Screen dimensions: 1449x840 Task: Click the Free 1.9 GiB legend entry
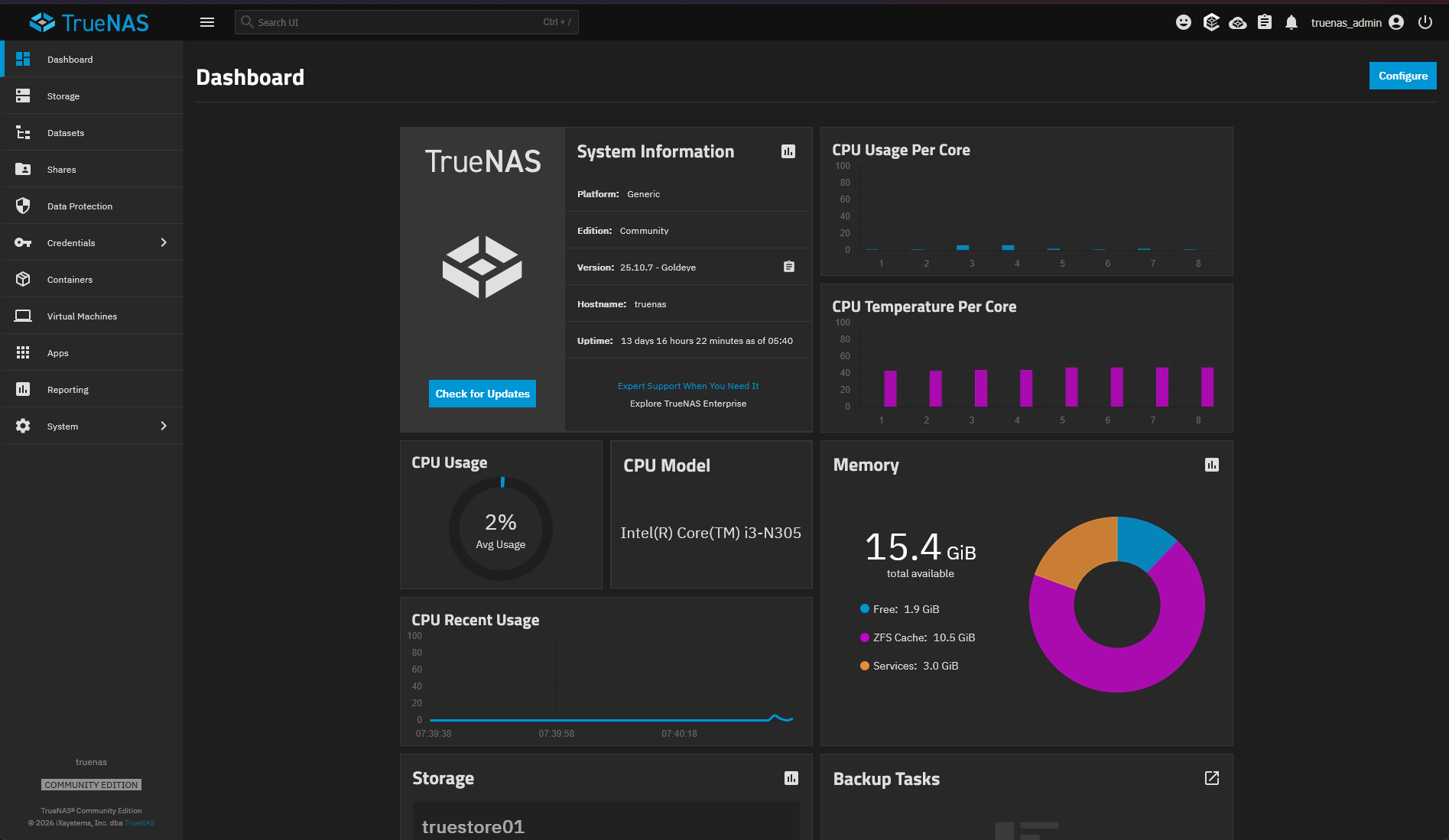coord(900,609)
